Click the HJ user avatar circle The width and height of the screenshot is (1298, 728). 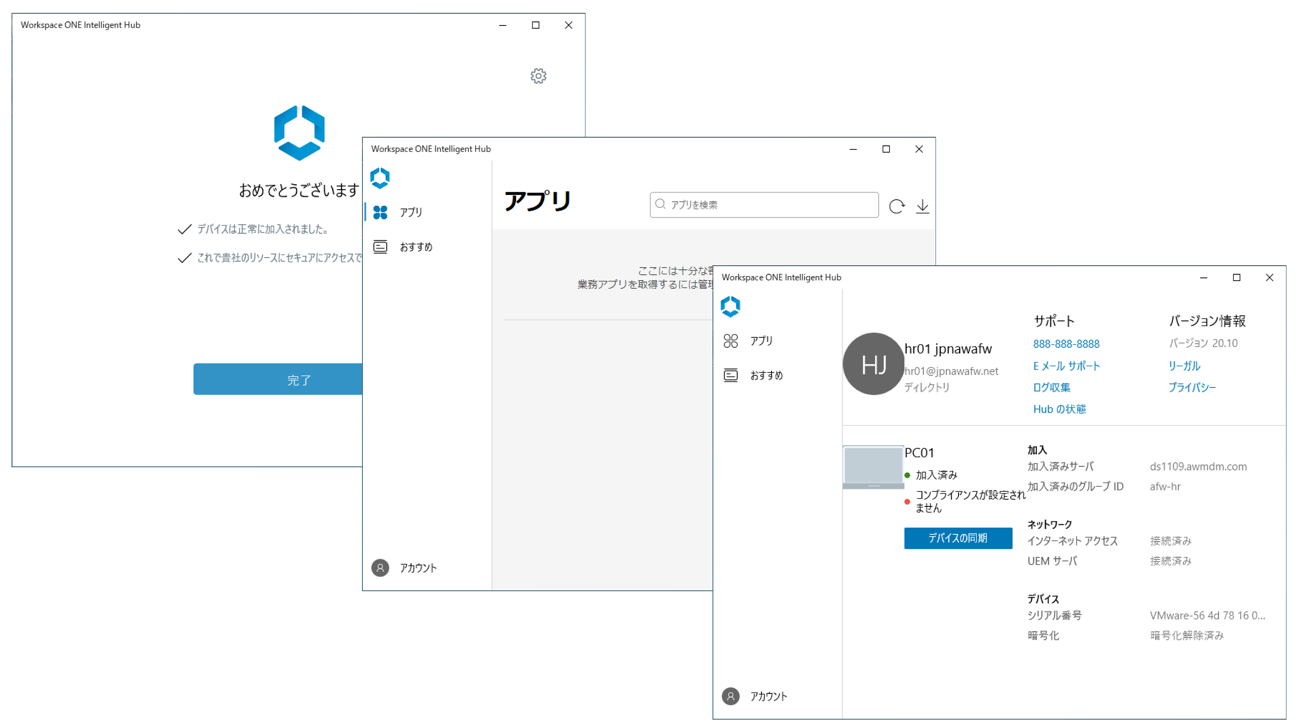tap(873, 364)
